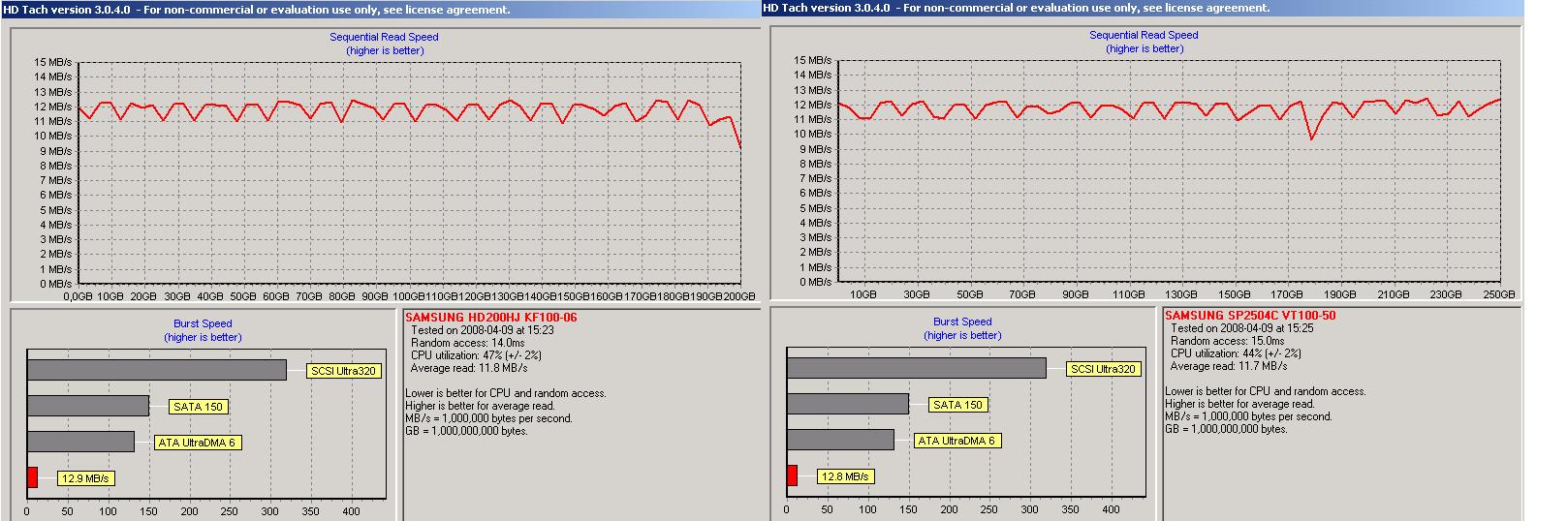The width and height of the screenshot is (1568, 521).
Task: Click the left SATA 150 label
Action: click(198, 407)
